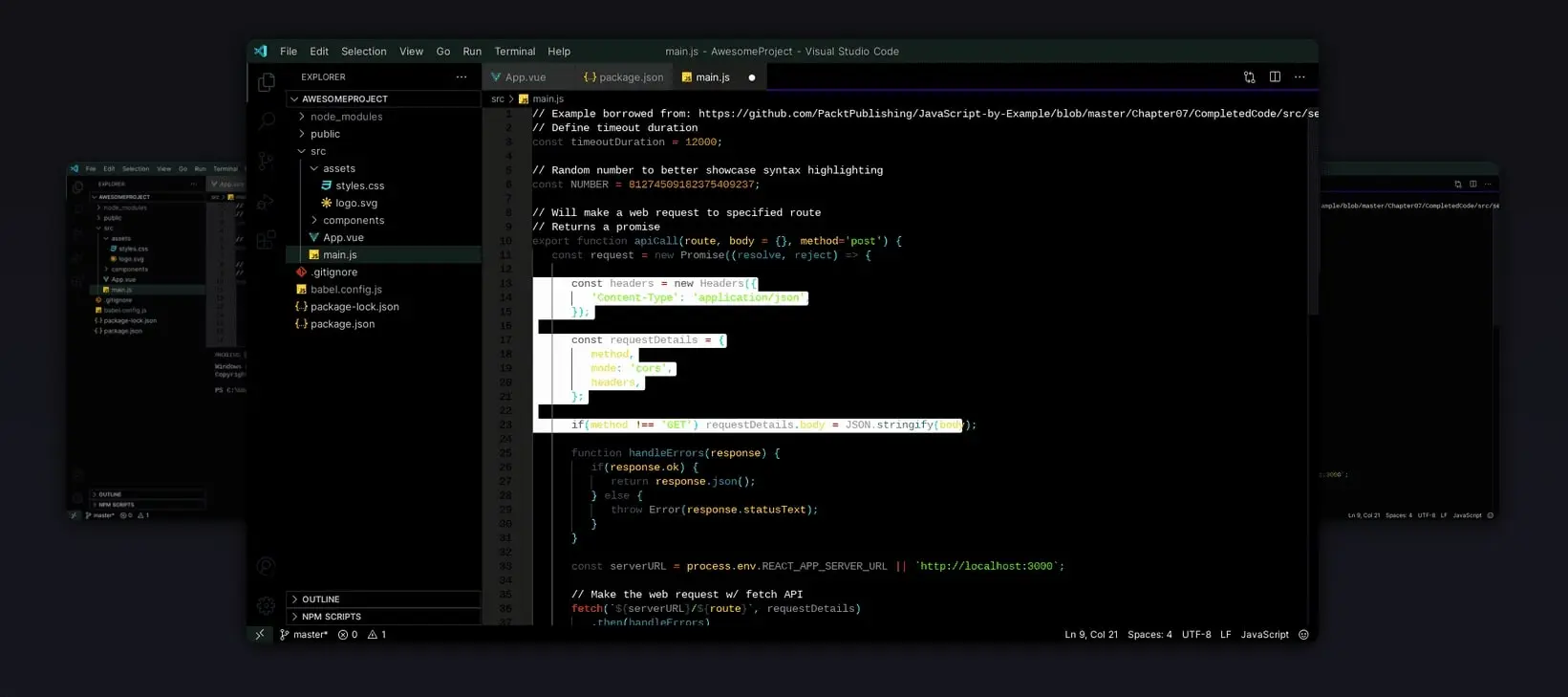Open the Source Control view
This screenshot has width=1568, height=697.
267,161
